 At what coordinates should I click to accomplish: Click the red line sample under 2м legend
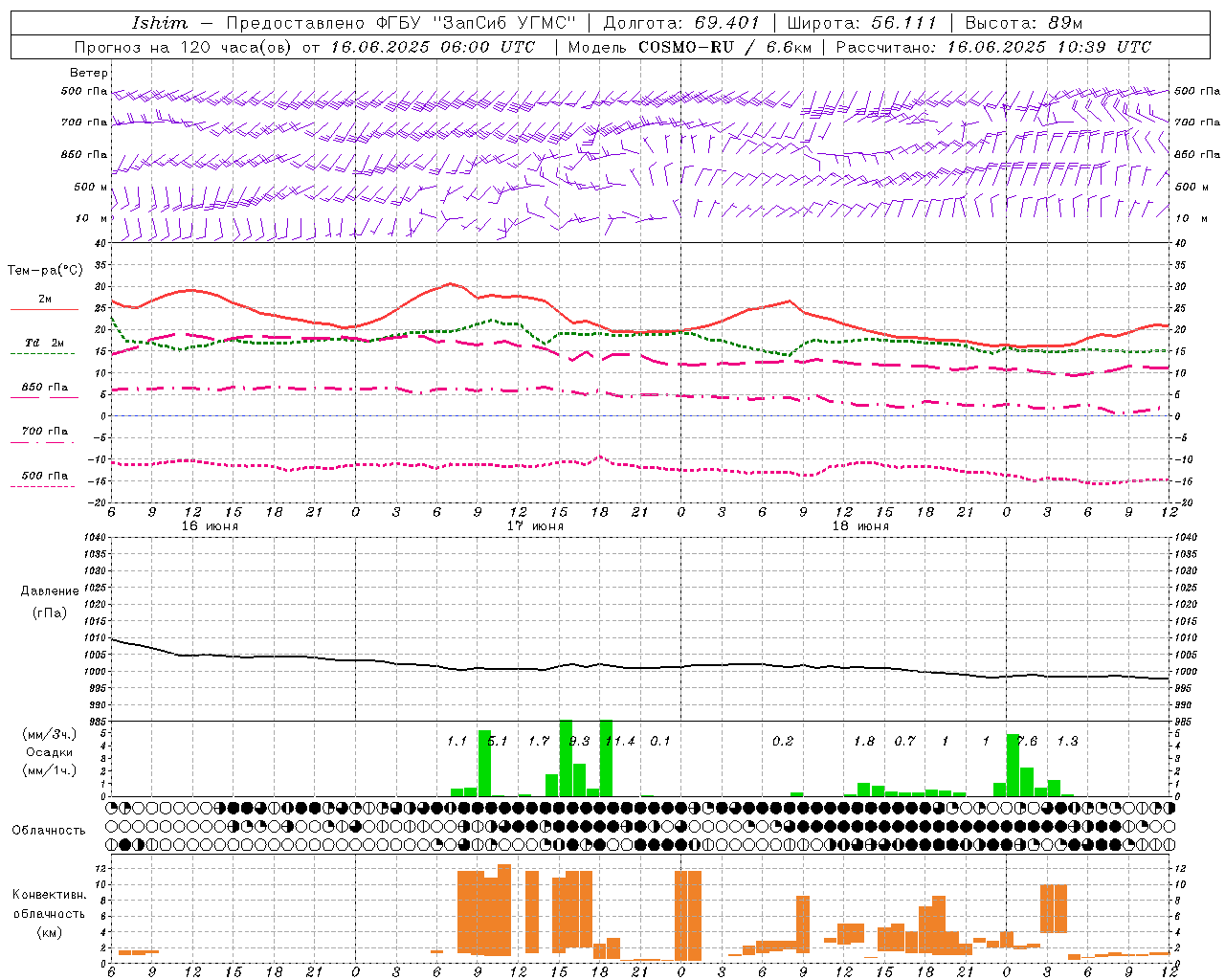click(x=44, y=310)
